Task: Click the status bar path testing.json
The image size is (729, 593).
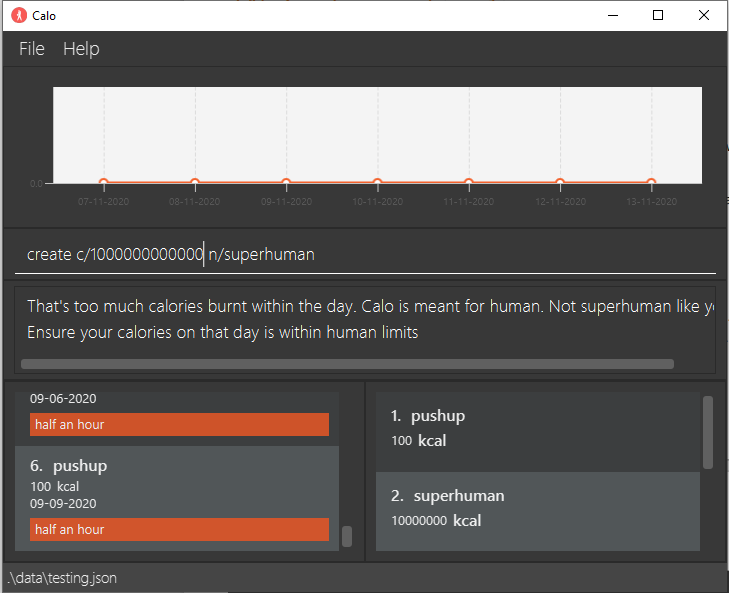Action: coord(62,578)
